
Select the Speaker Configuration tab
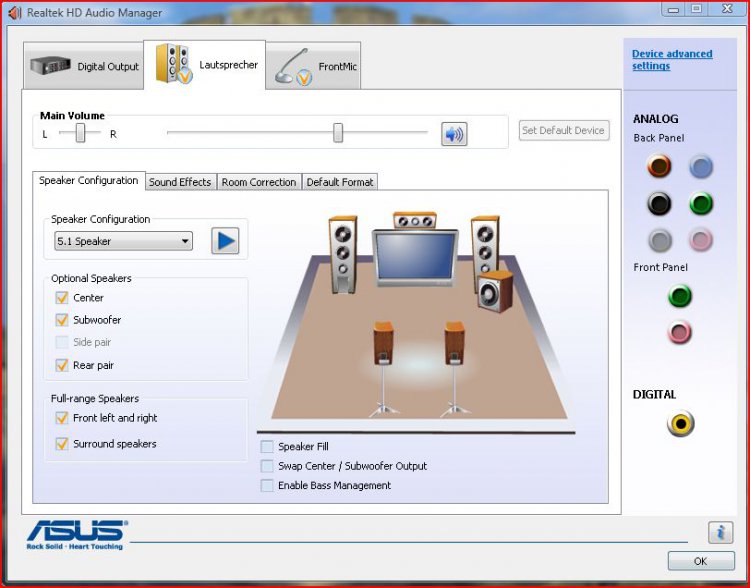point(88,181)
